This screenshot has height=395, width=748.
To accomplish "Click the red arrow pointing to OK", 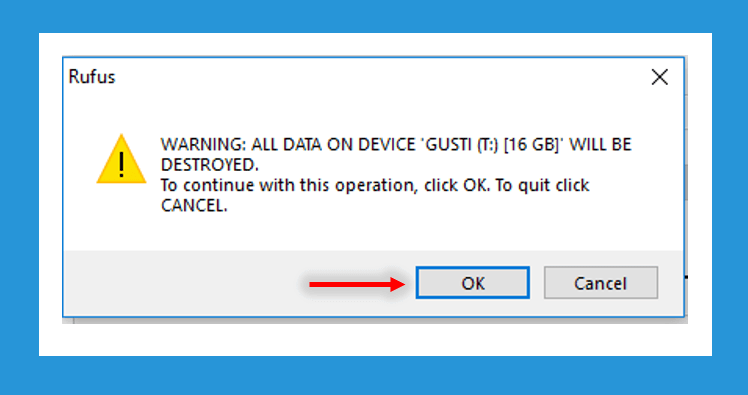I will tap(357, 284).
